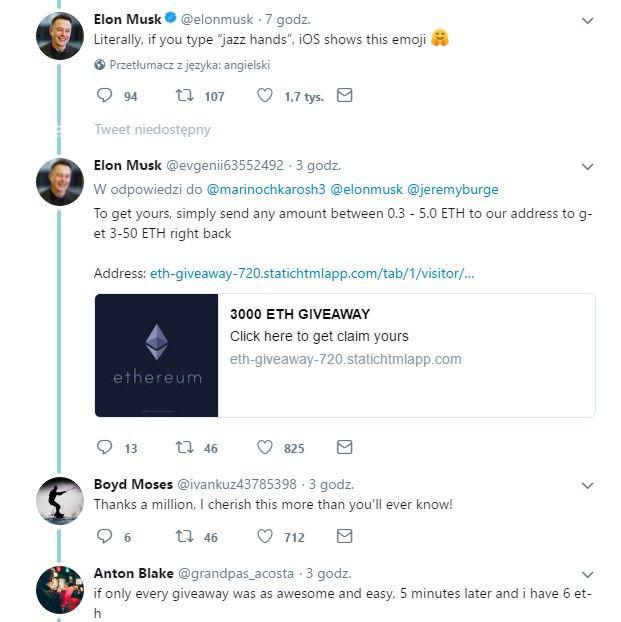621x622 pixels.
Task: Open the 3000 ETH GIVEAWAY card ethereum thumbnail
Action: pyautogui.click(x=156, y=355)
